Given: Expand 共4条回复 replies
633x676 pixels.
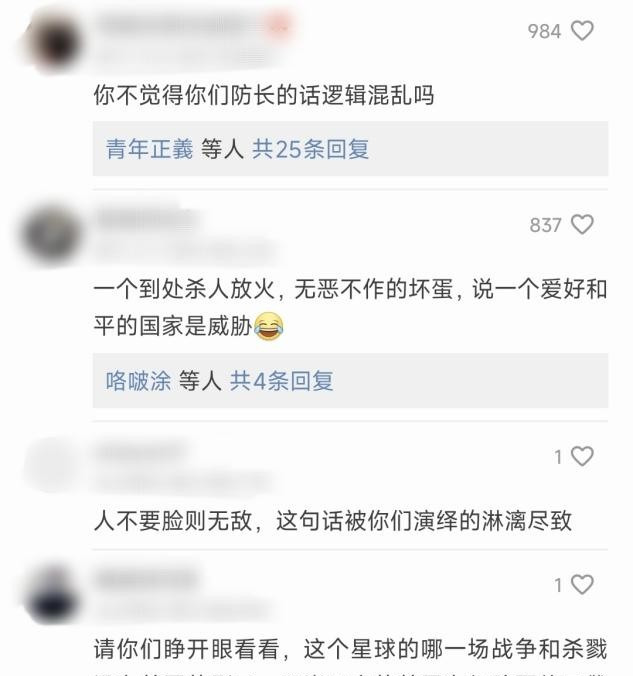Looking at the screenshot, I should tap(282, 381).
